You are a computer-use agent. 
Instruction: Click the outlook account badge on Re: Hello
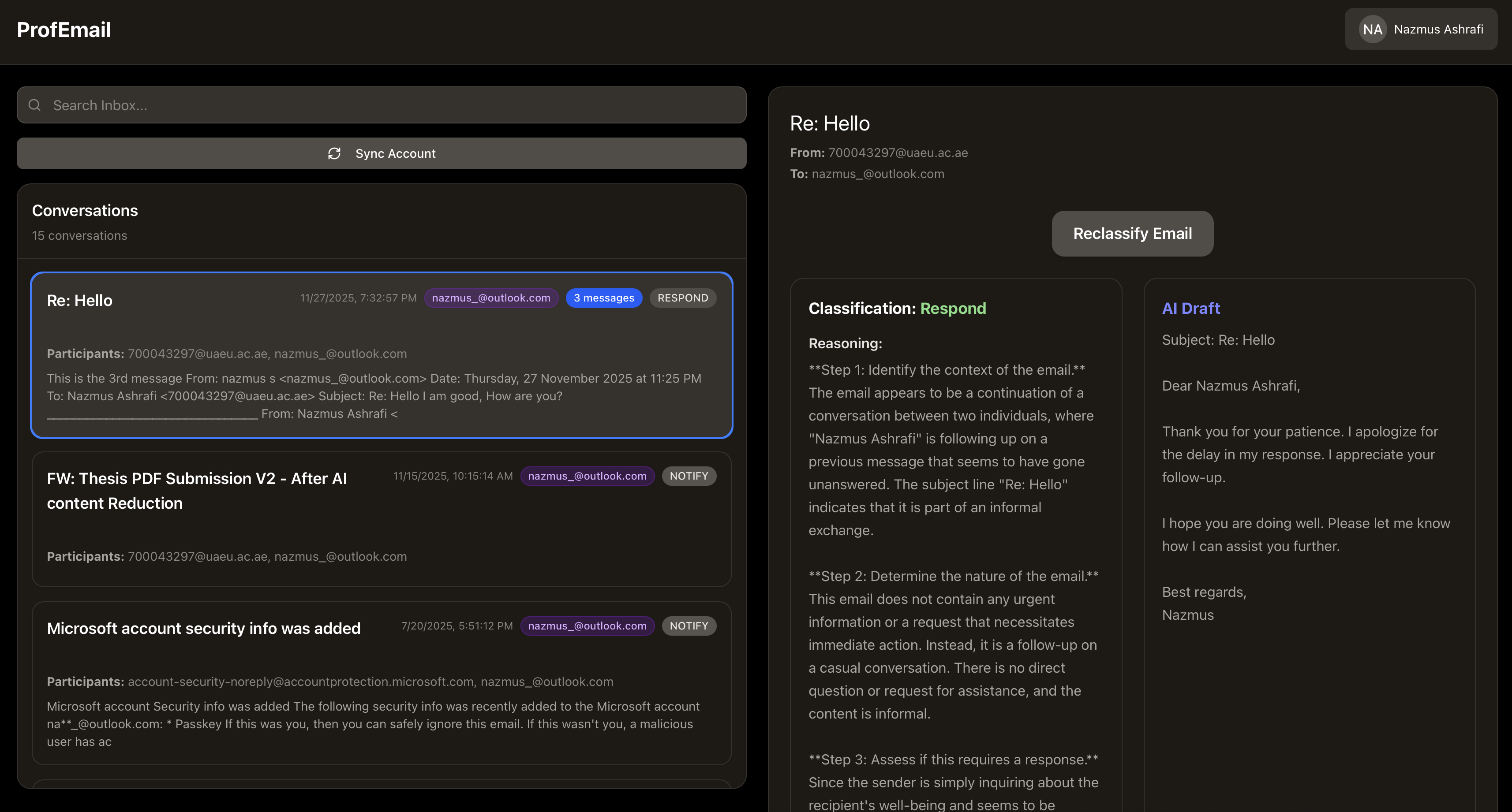click(x=491, y=298)
